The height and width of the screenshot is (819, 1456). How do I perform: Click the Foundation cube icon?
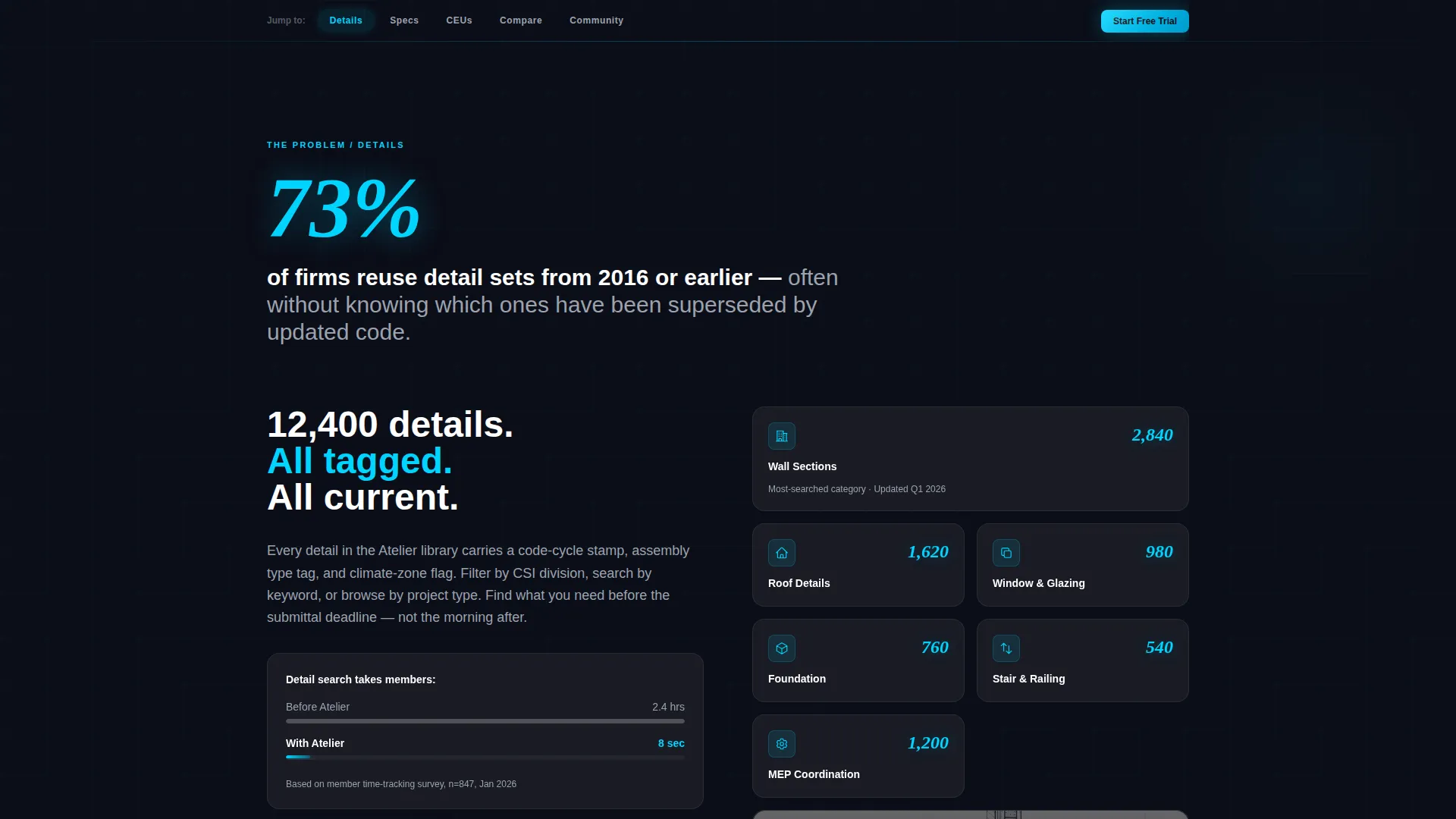(x=781, y=648)
